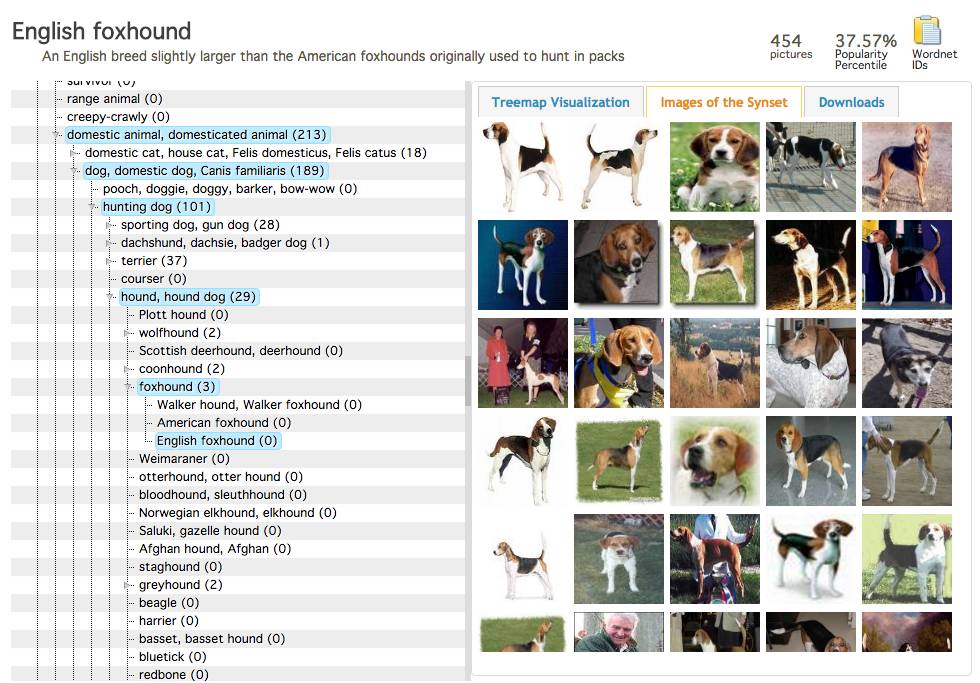This screenshot has height=683, width=980.
Task: Open the Wordnet IDs notepad icon
Action: click(x=927, y=31)
